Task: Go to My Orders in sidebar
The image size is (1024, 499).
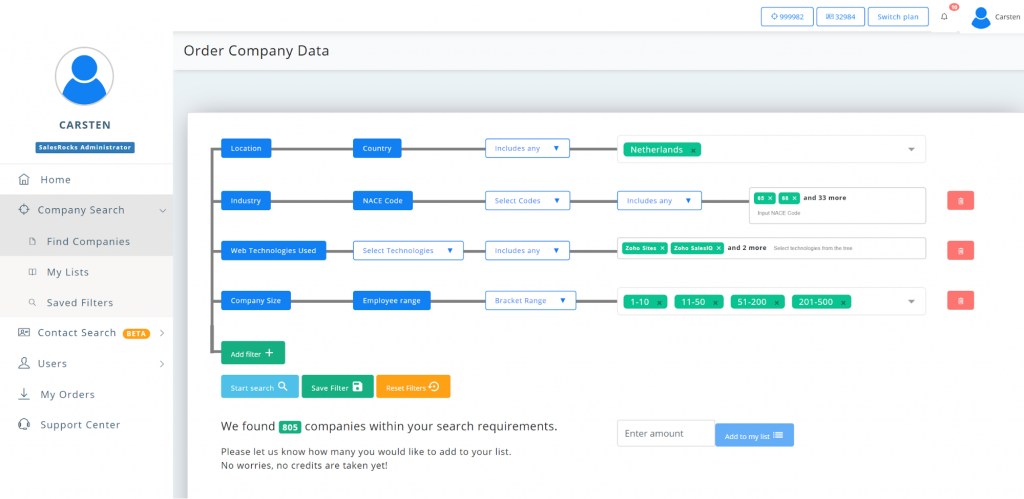Action: 67,394
